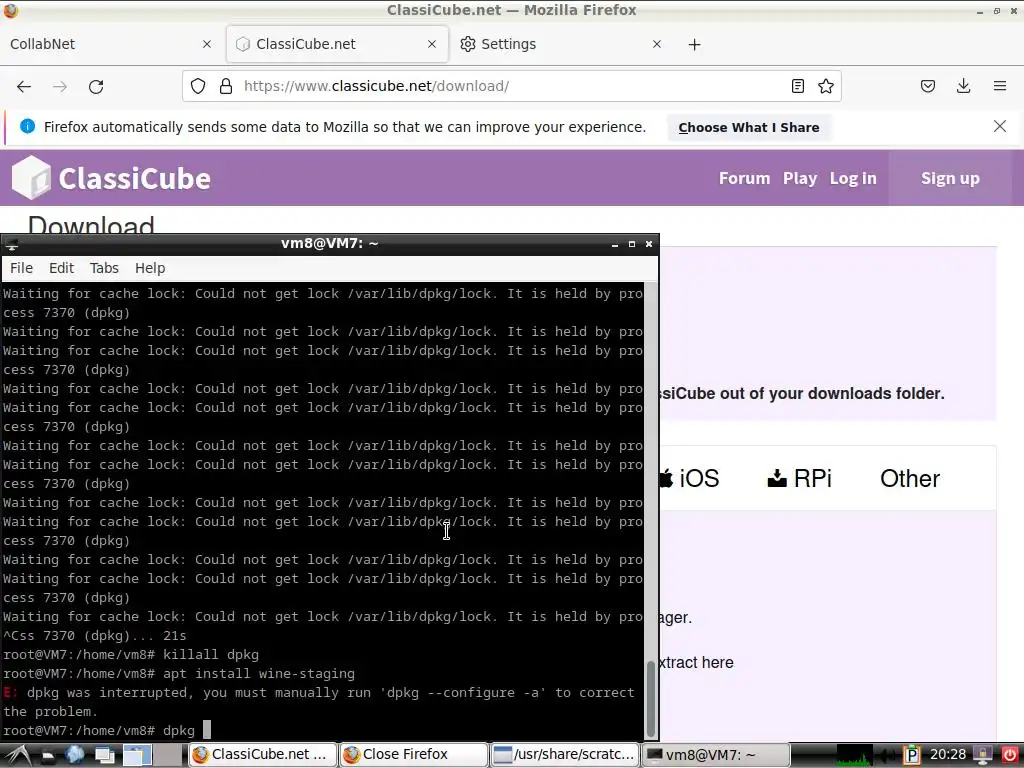
Task: Click the 20:28 clock in tray
Action: (948, 755)
